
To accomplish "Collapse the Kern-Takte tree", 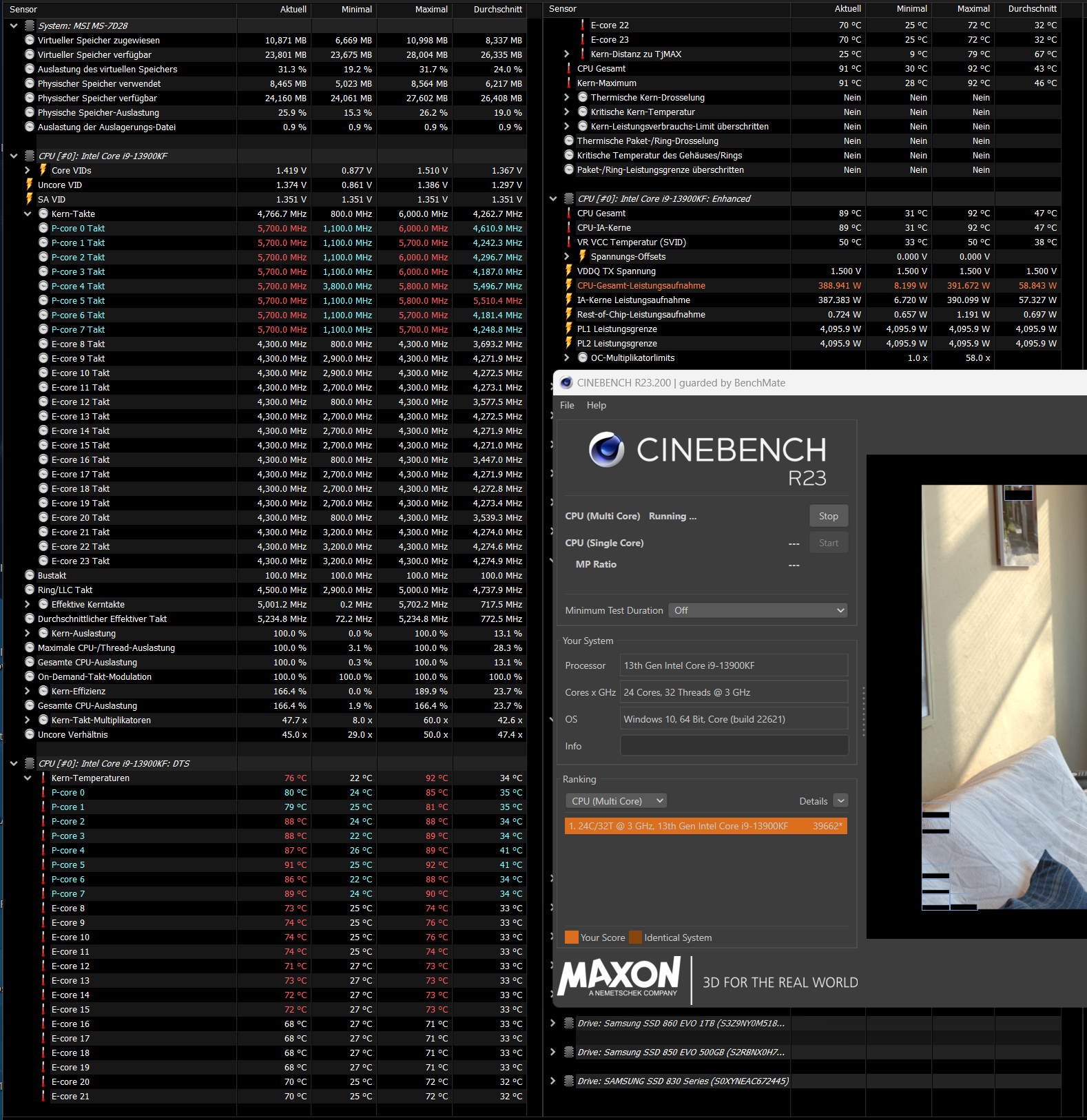I will click(x=28, y=214).
